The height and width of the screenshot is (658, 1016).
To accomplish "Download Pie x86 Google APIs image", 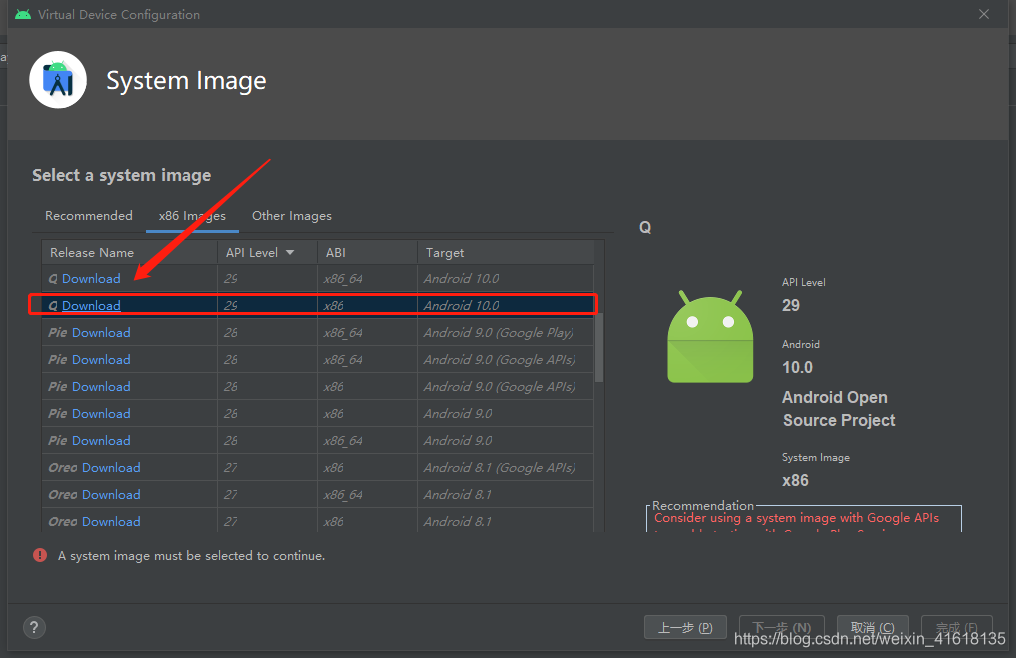I will (x=101, y=387).
